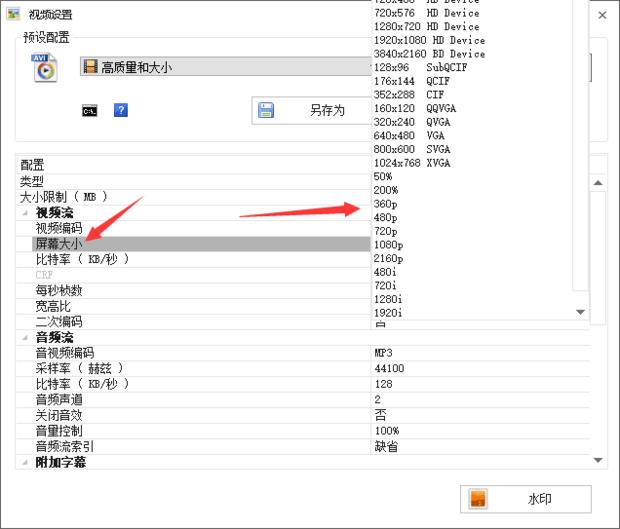Select 360p from the size list
This screenshot has width=620, height=529.
pos(386,204)
